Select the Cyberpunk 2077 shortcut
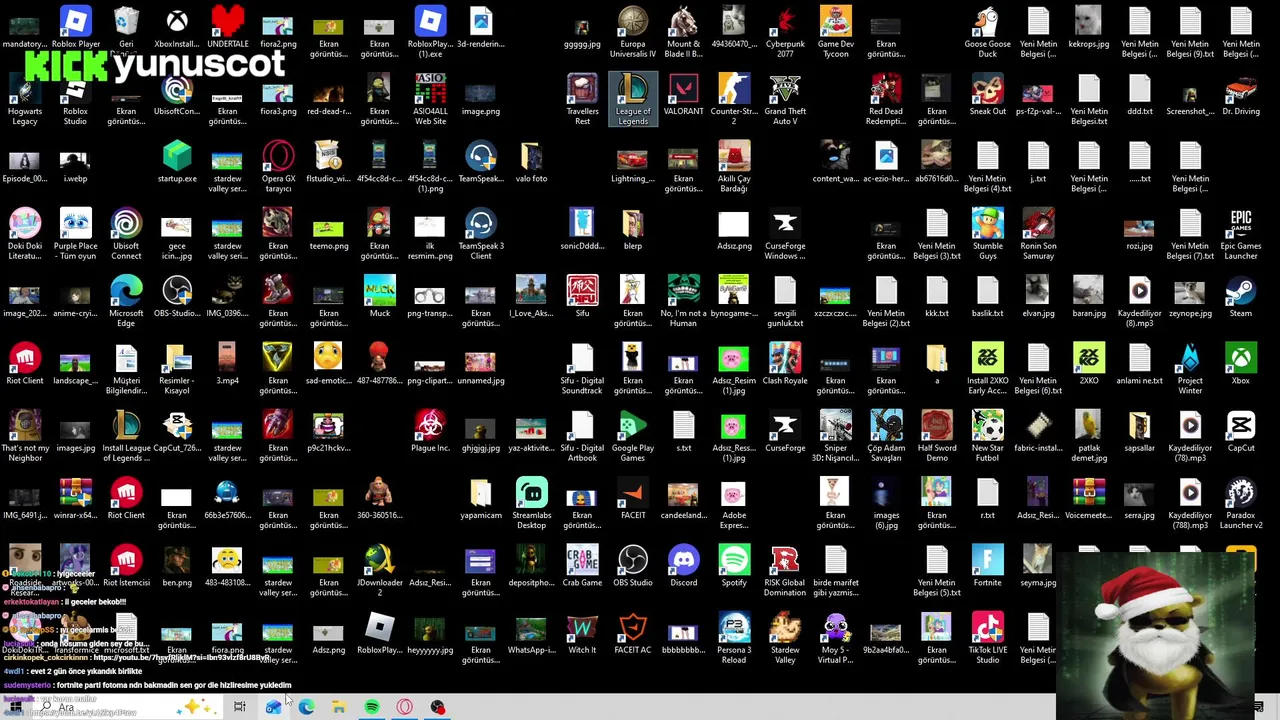 click(x=785, y=32)
